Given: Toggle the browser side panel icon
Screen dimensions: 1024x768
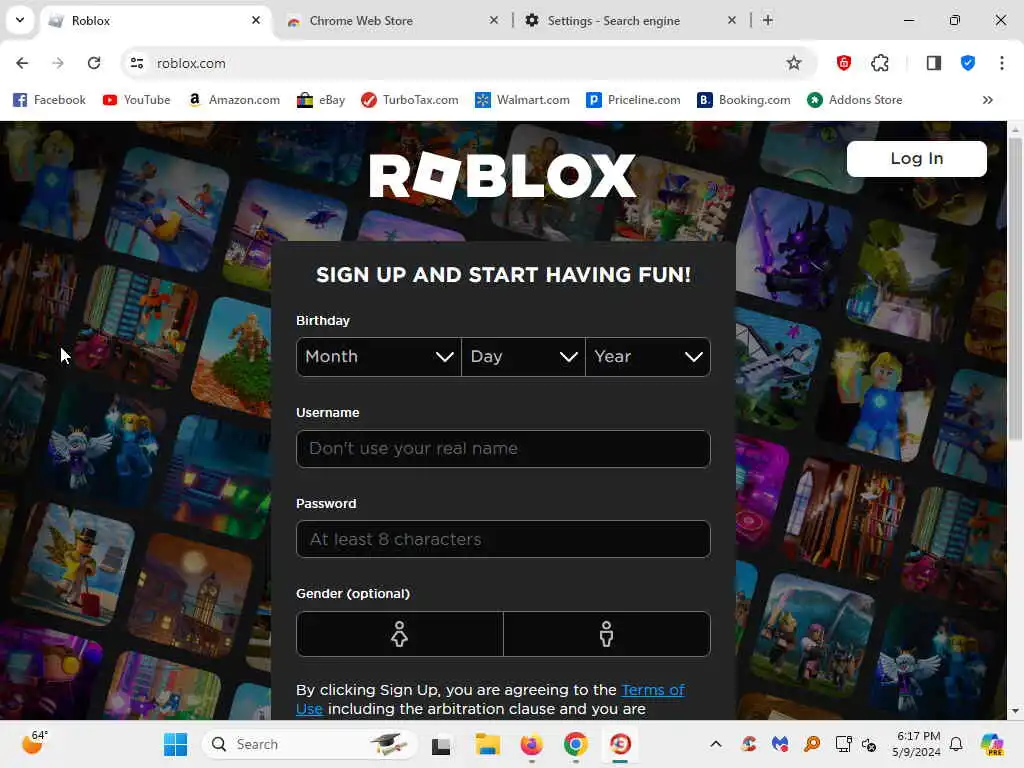Looking at the screenshot, I should coord(933,63).
